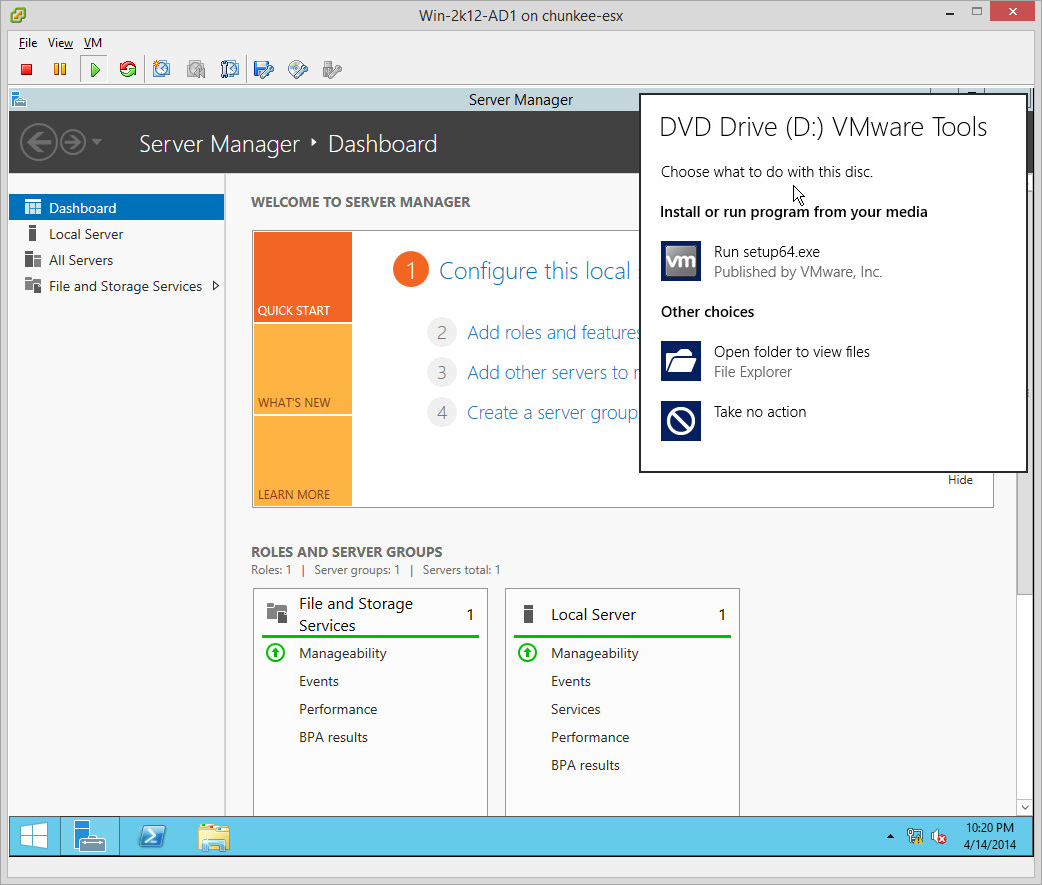Open the Windows Start button

34,836
